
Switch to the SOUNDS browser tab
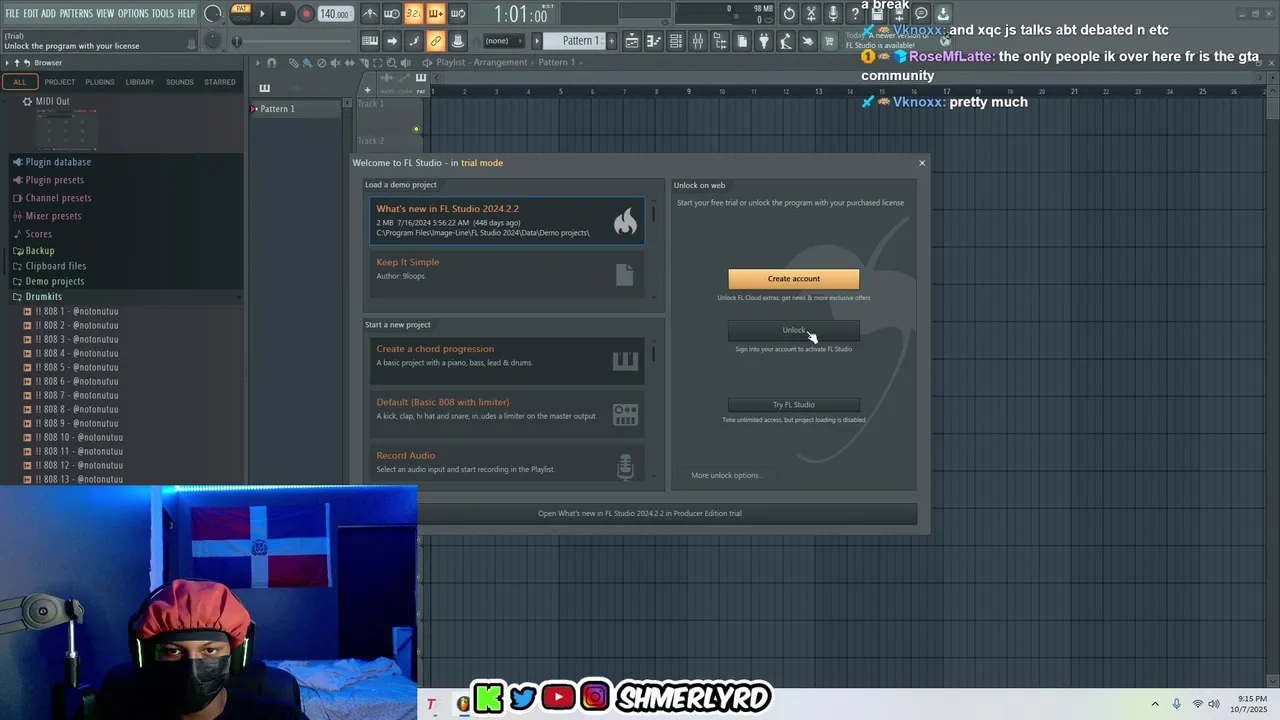click(180, 82)
